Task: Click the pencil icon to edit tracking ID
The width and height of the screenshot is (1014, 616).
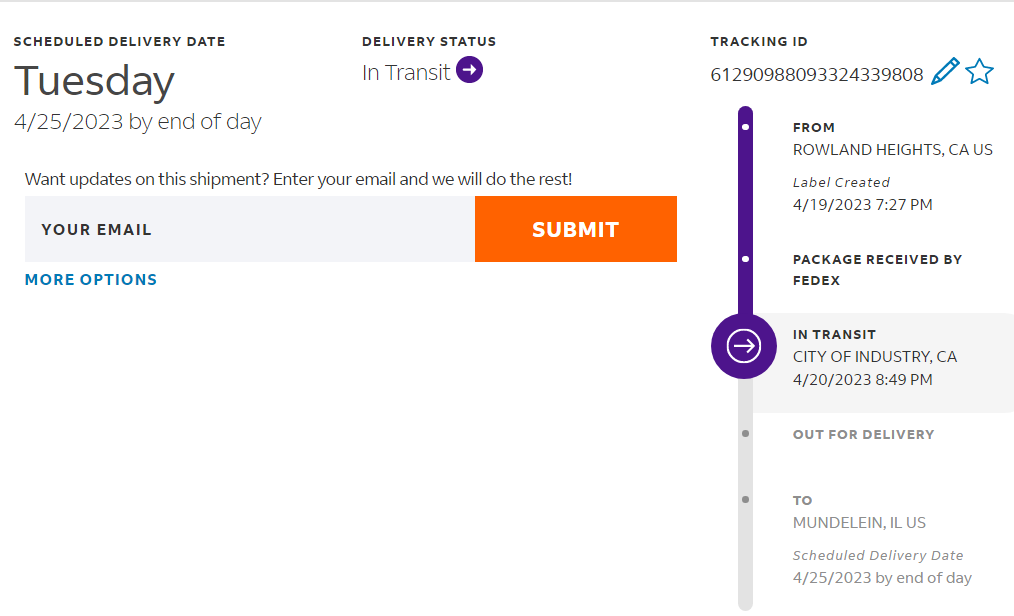Action: pyautogui.click(x=944, y=72)
